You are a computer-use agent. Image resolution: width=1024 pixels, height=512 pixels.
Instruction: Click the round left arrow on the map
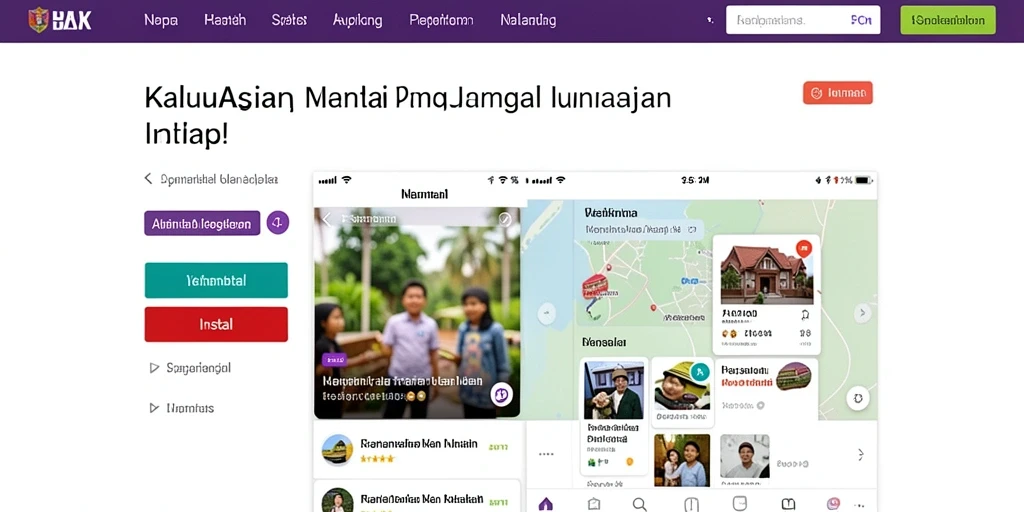click(547, 313)
